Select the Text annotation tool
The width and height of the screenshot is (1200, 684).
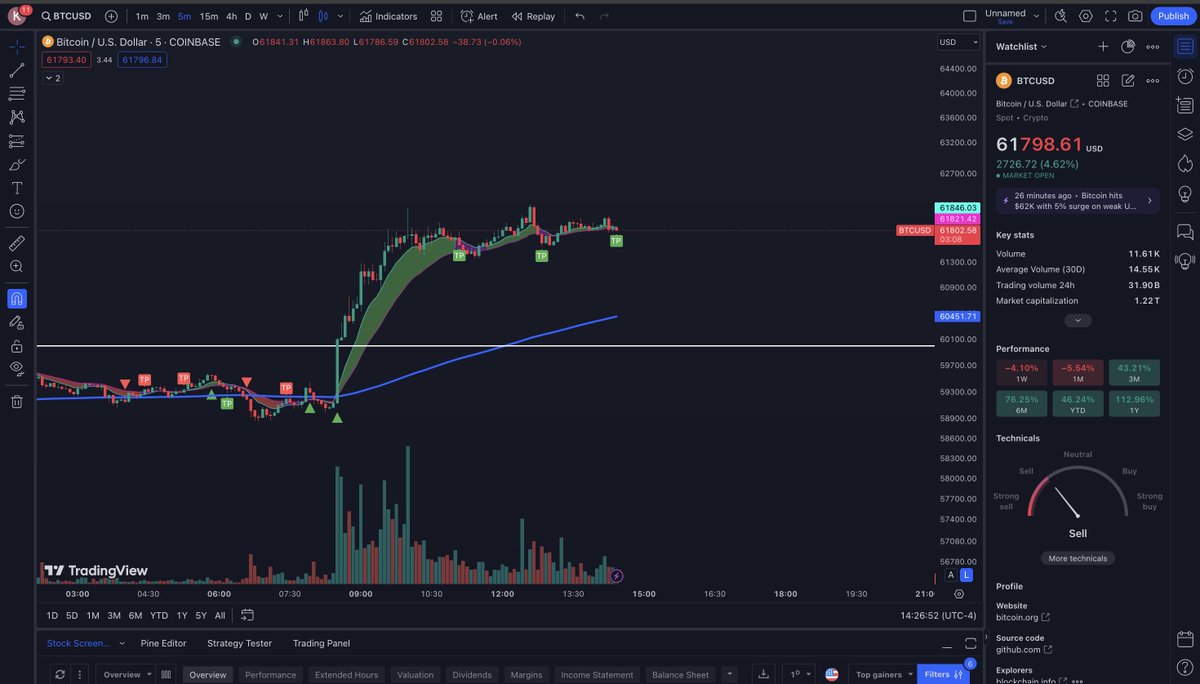pos(17,188)
